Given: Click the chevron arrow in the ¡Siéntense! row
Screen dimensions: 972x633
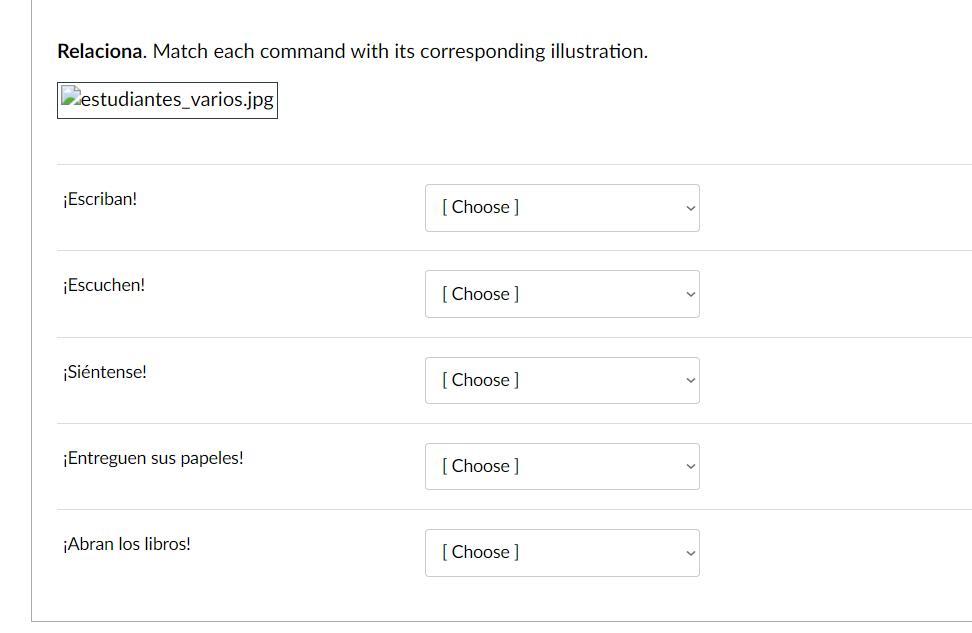Looking at the screenshot, I should [689, 380].
